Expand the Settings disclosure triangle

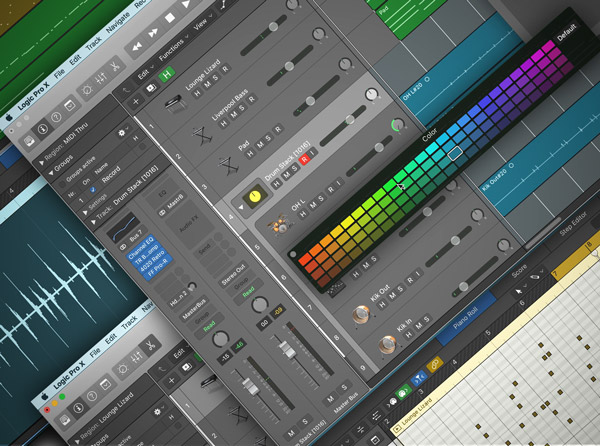(x=85, y=212)
